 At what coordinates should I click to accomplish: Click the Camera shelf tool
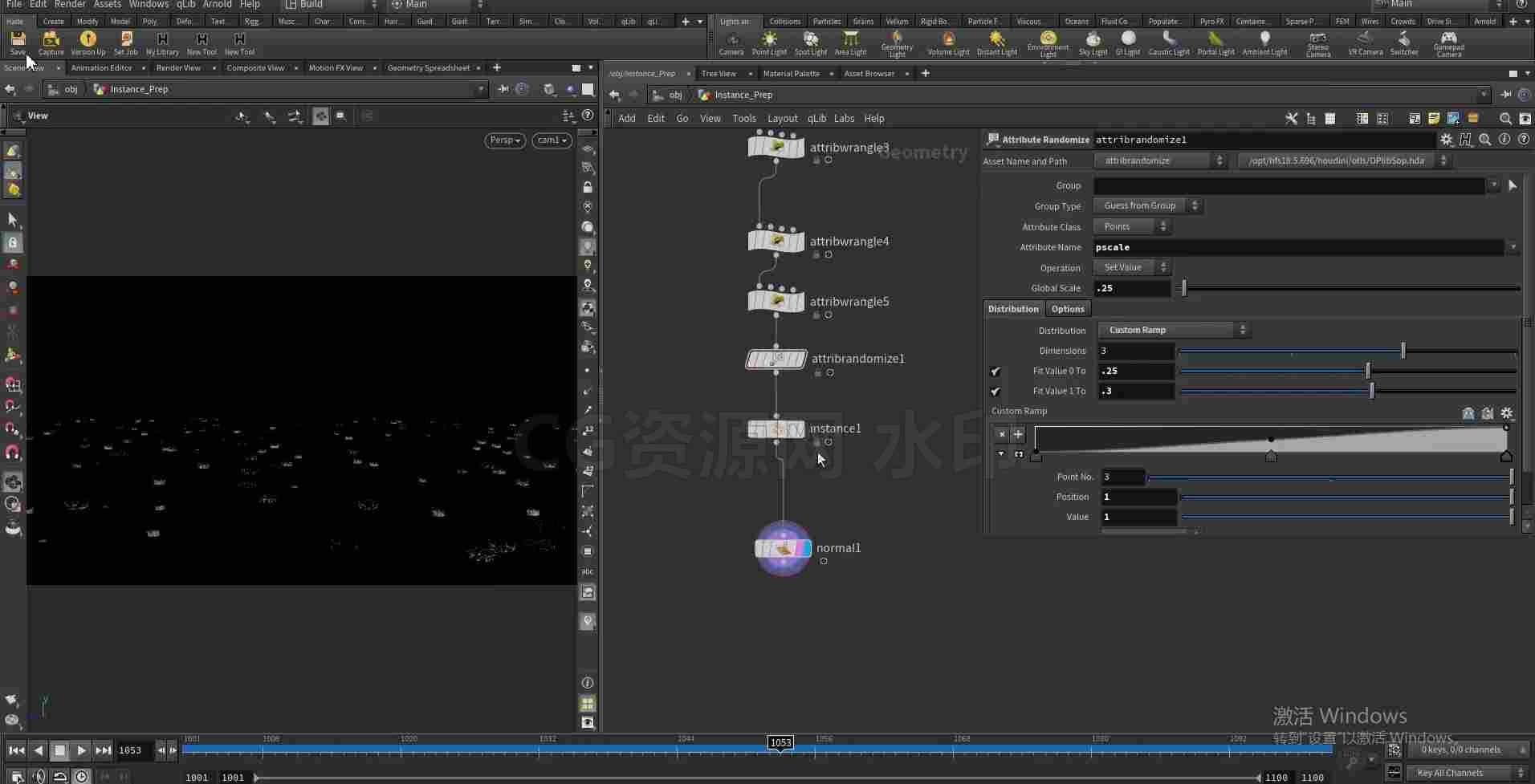point(731,43)
